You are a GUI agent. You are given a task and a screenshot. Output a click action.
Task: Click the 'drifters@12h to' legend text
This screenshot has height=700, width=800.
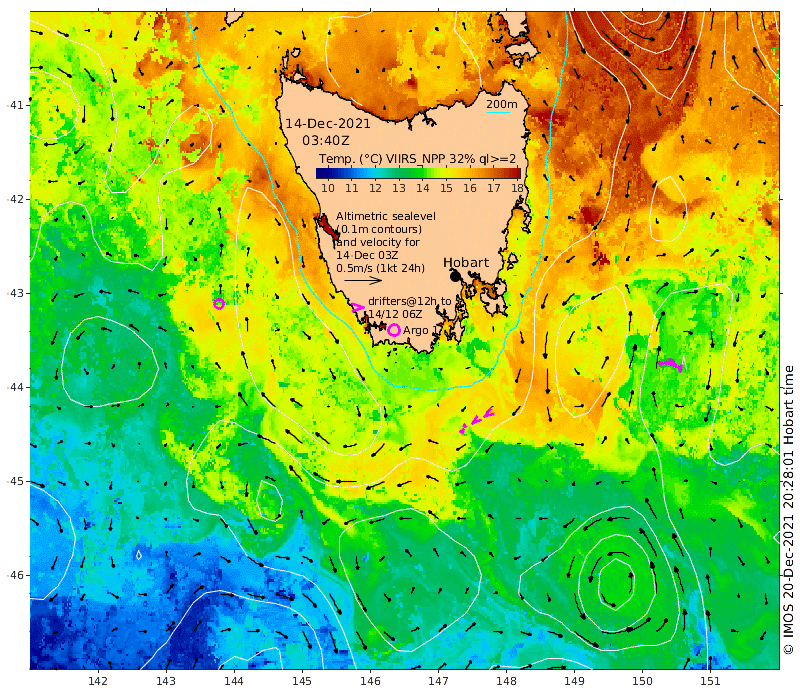coord(410,302)
